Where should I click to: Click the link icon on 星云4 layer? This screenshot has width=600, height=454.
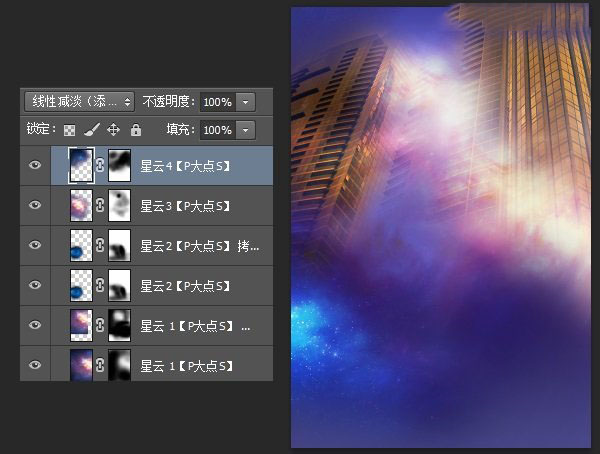(x=100, y=165)
